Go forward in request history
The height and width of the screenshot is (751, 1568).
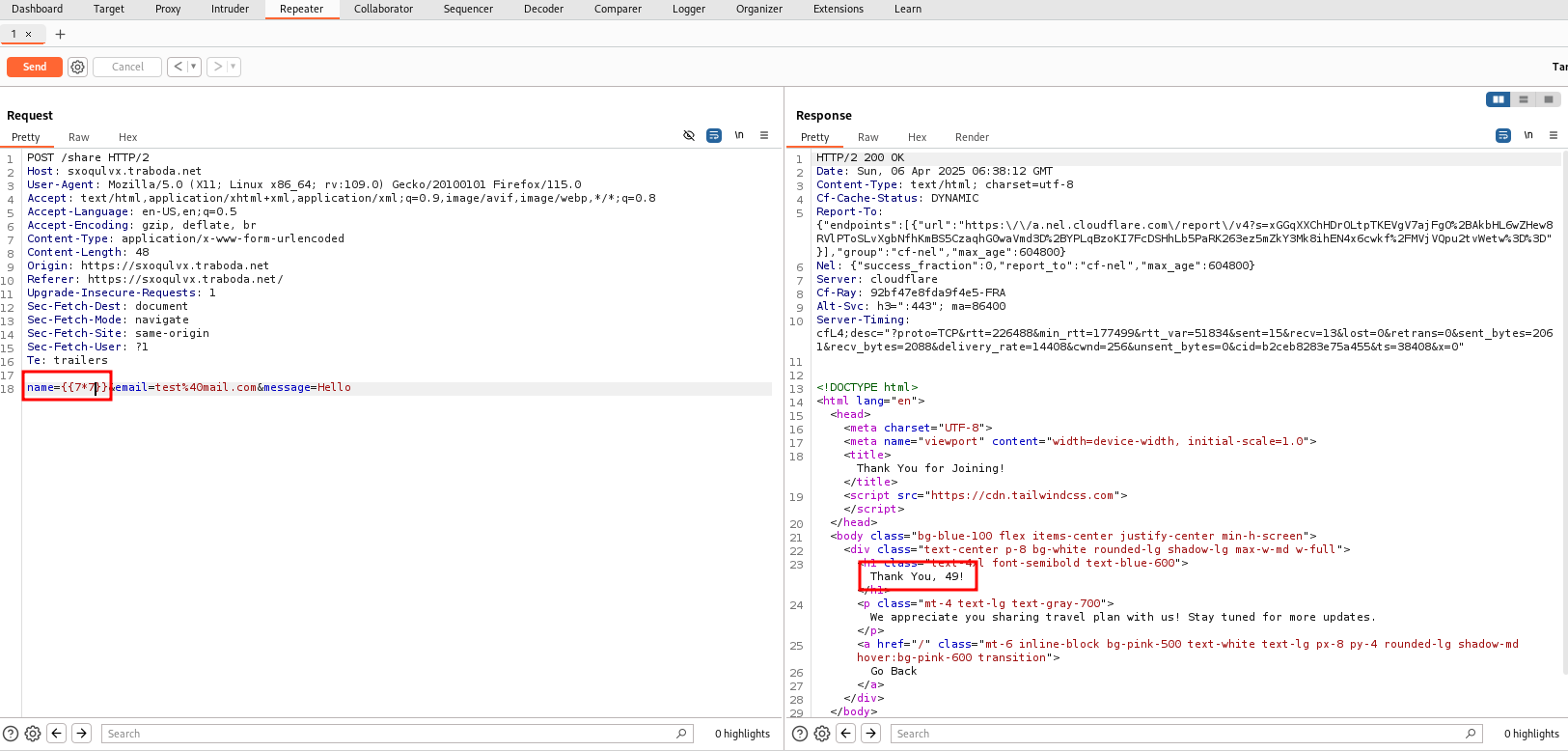tap(218, 67)
